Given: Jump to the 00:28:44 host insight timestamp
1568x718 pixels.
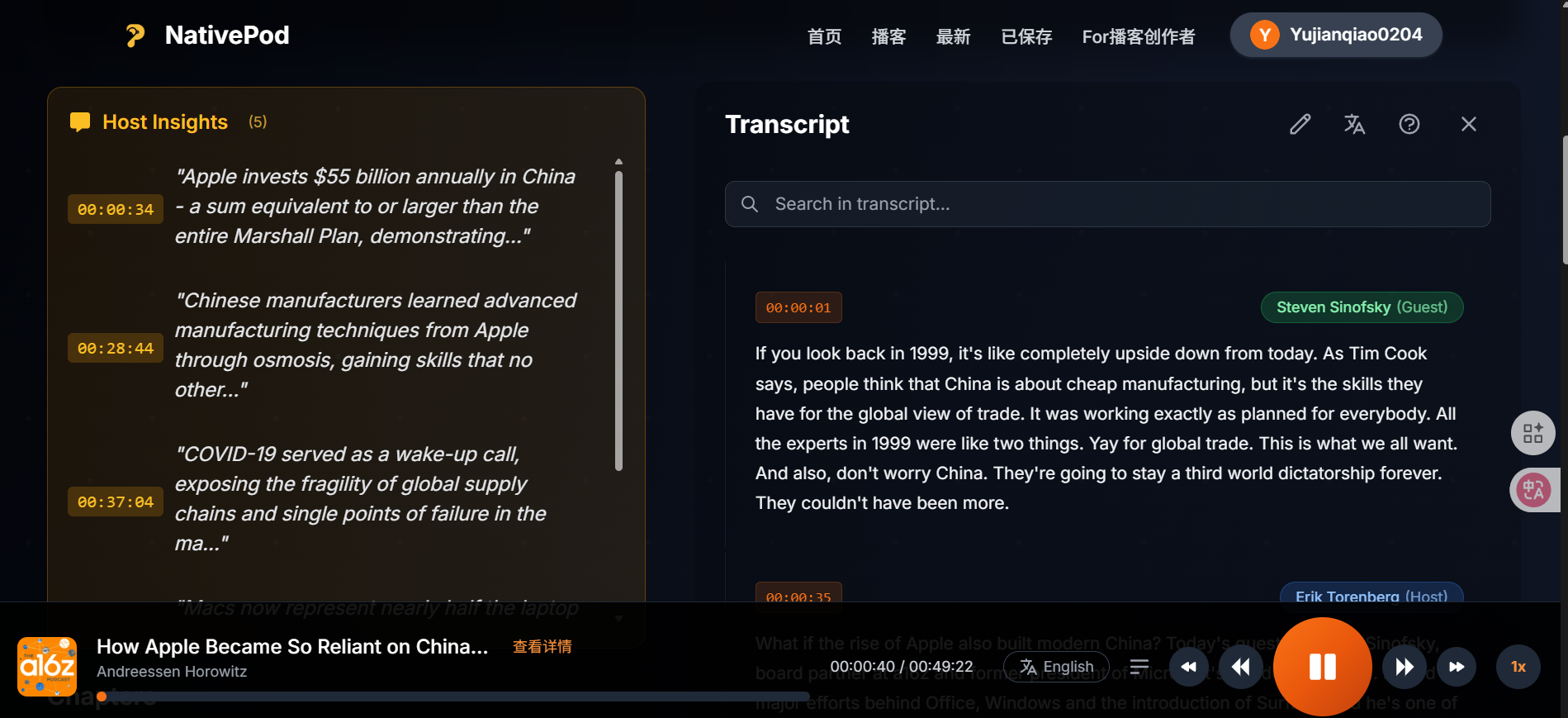Looking at the screenshot, I should tap(116, 349).
